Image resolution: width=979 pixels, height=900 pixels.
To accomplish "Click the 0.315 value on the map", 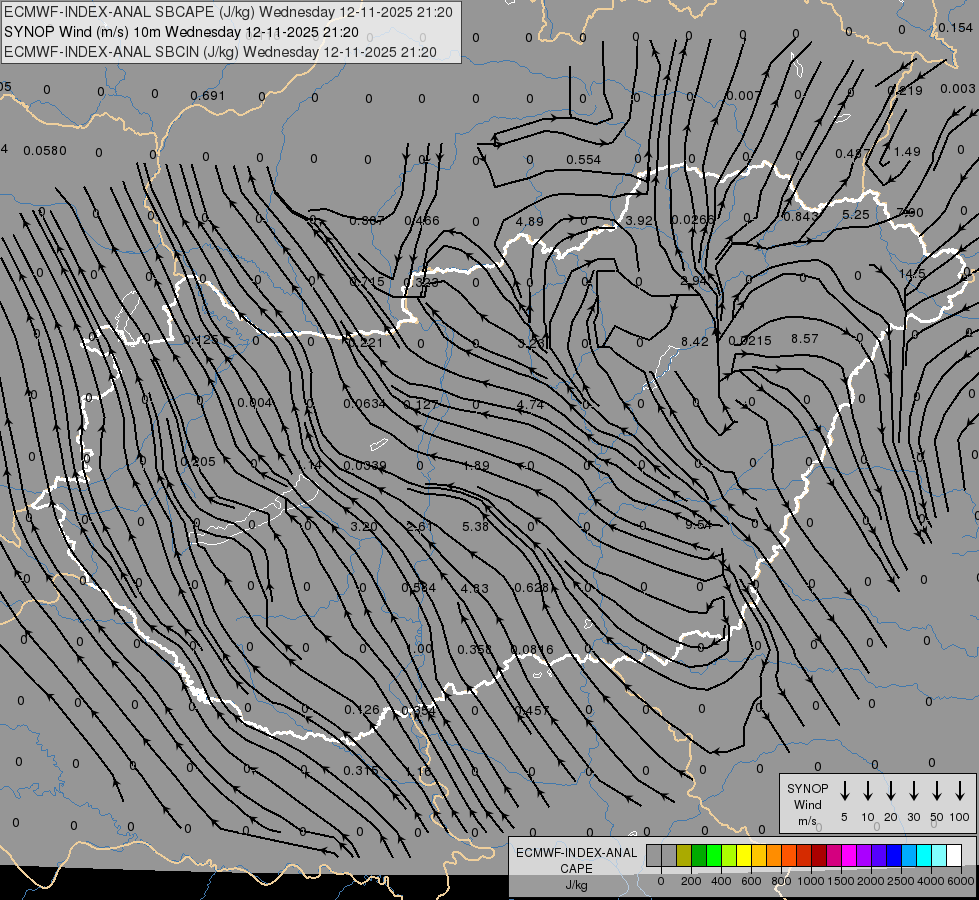I will tap(361, 771).
